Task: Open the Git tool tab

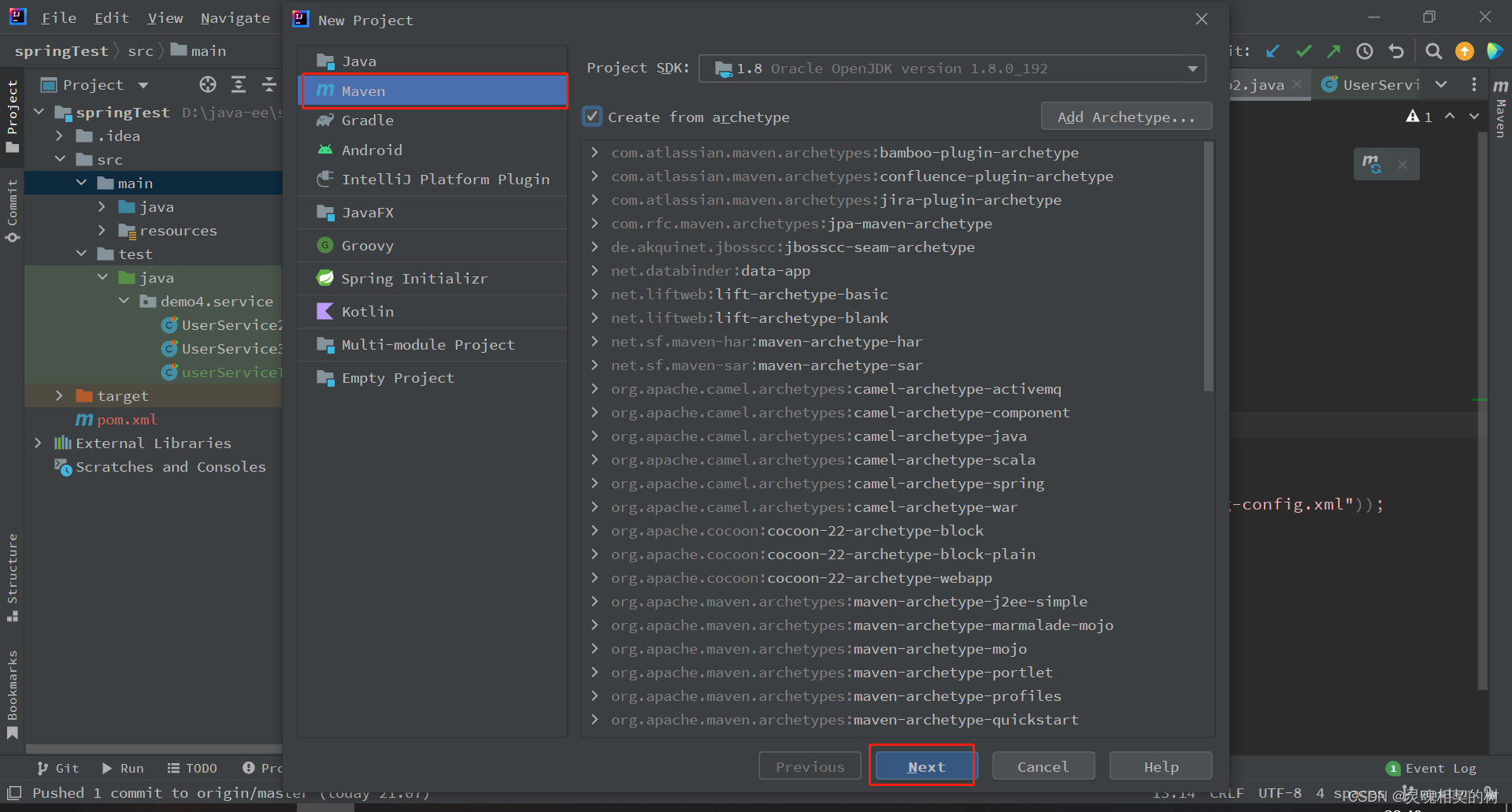Action: click(58, 768)
